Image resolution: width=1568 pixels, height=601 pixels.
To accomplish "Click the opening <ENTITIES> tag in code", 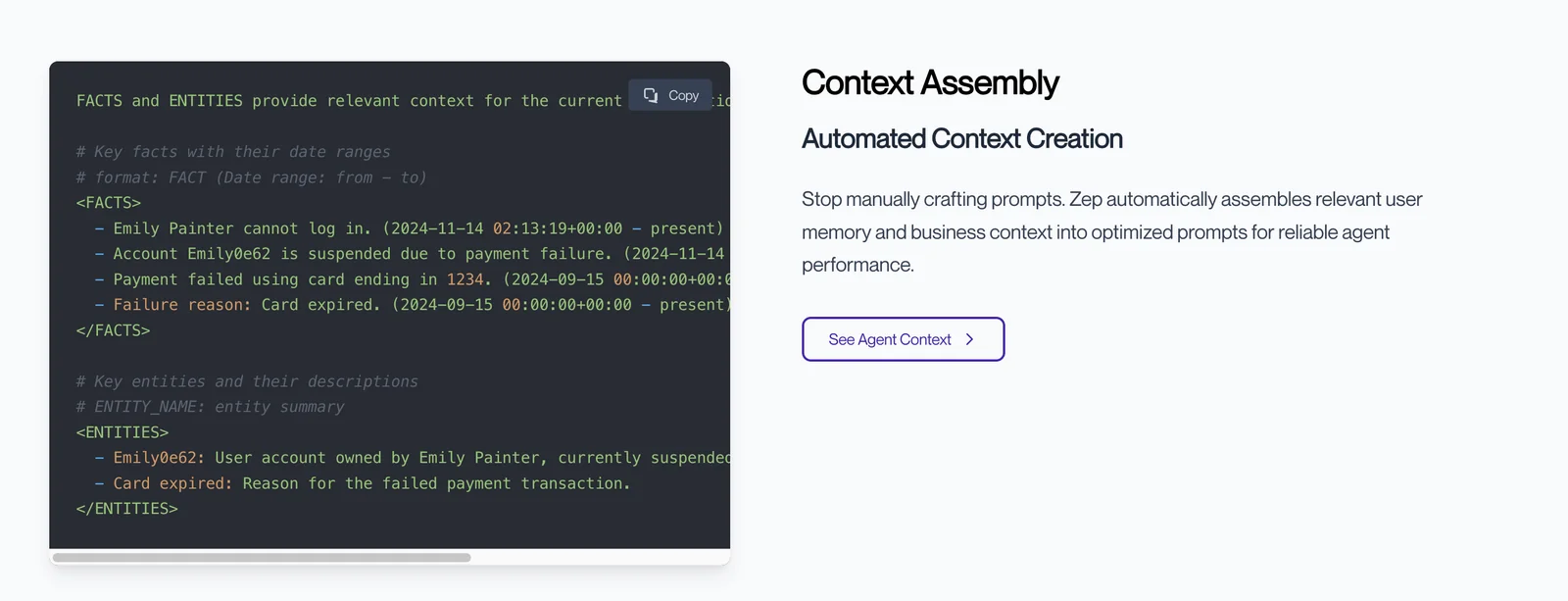I will tap(122, 432).
